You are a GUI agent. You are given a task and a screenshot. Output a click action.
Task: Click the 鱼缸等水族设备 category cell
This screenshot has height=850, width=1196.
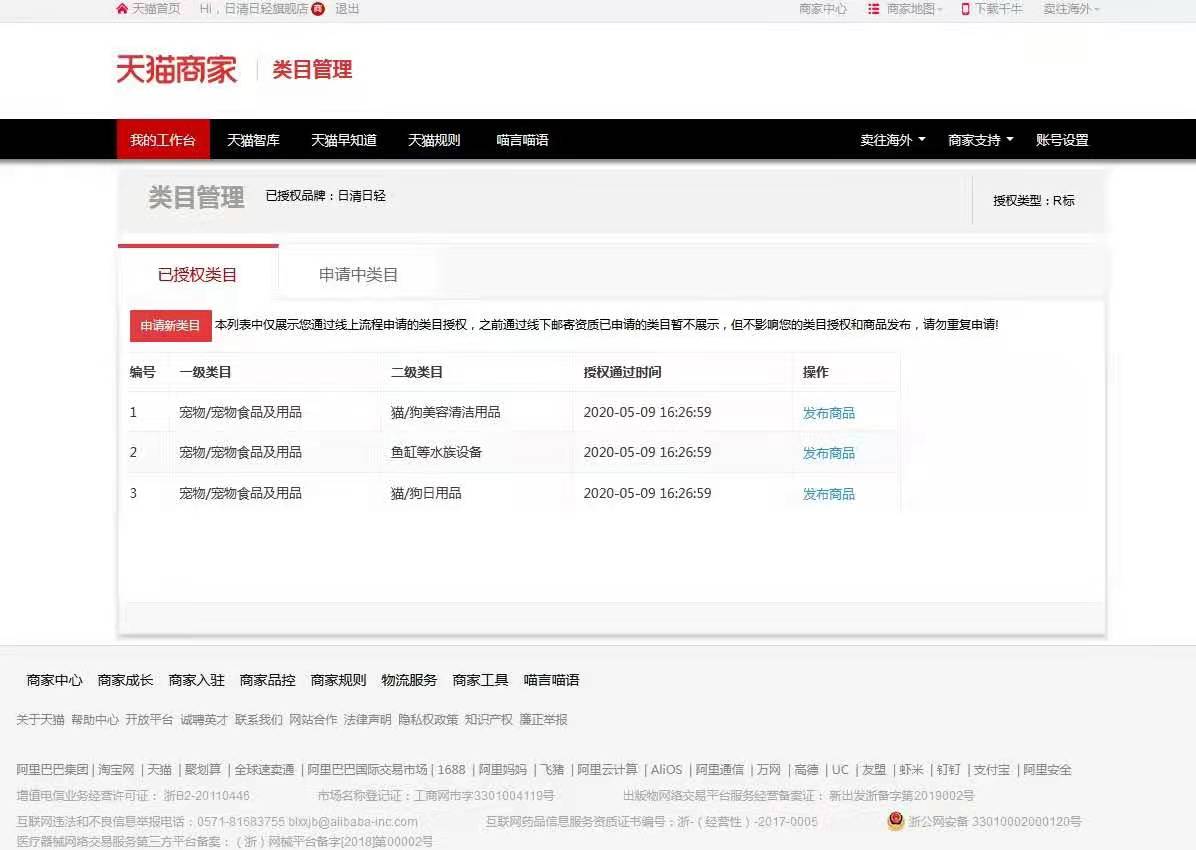pos(436,452)
